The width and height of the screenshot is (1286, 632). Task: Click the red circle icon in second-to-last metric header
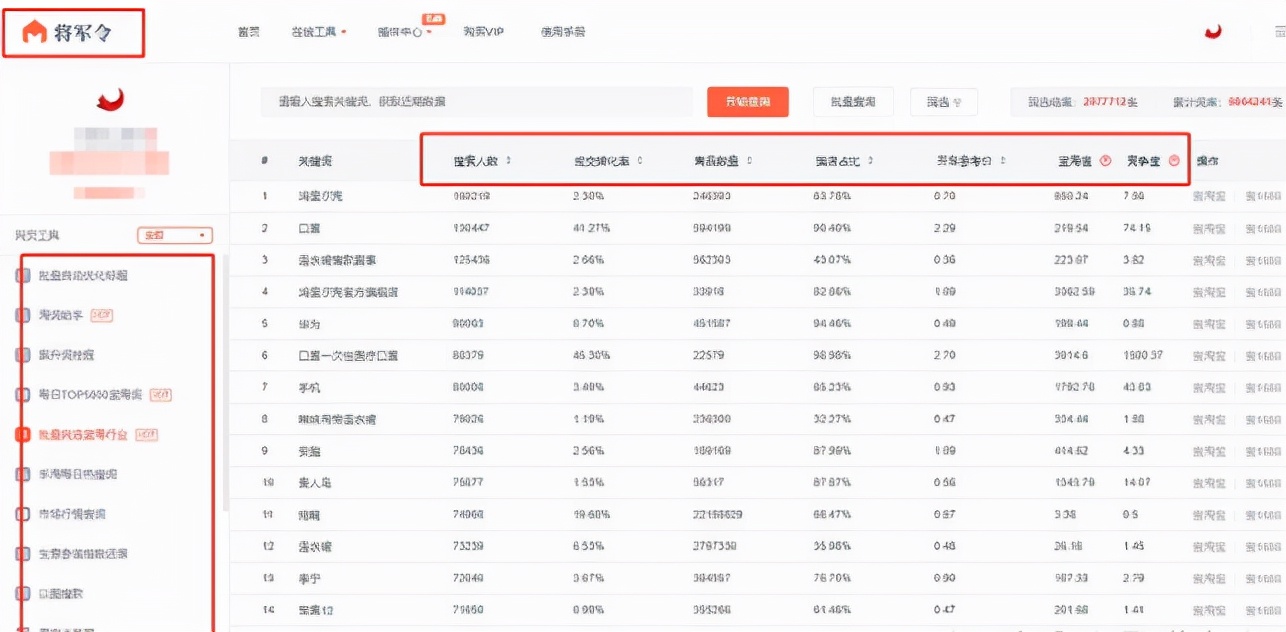pyautogui.click(x=1105, y=160)
